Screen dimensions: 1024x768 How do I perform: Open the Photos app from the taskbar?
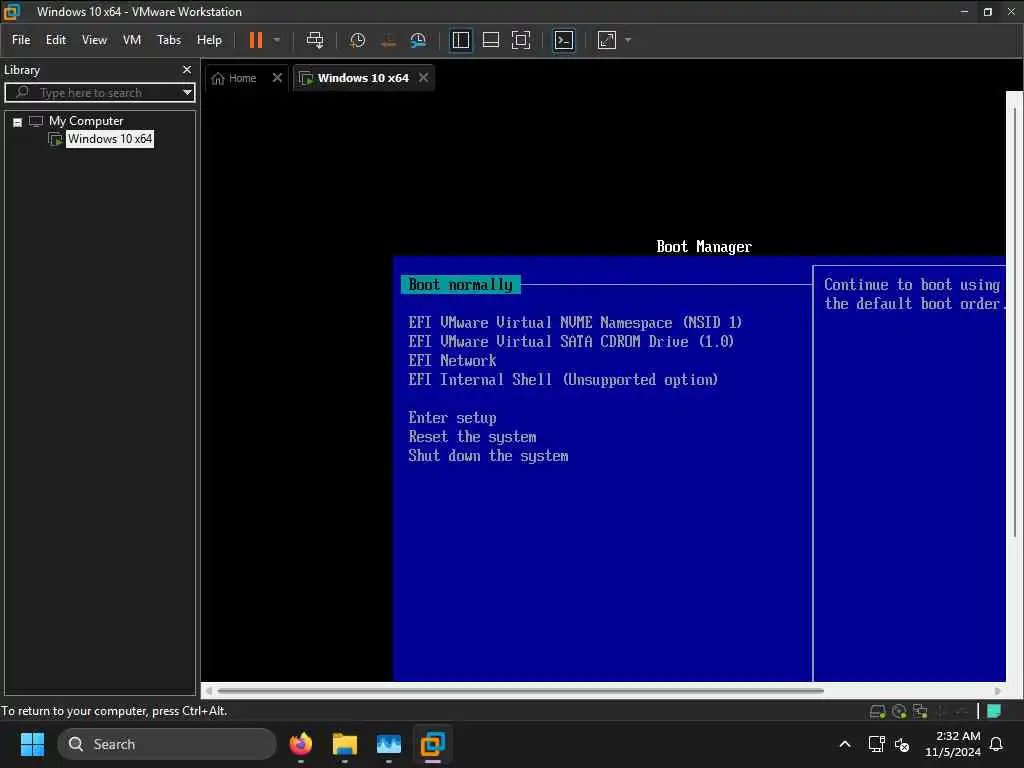tap(389, 744)
